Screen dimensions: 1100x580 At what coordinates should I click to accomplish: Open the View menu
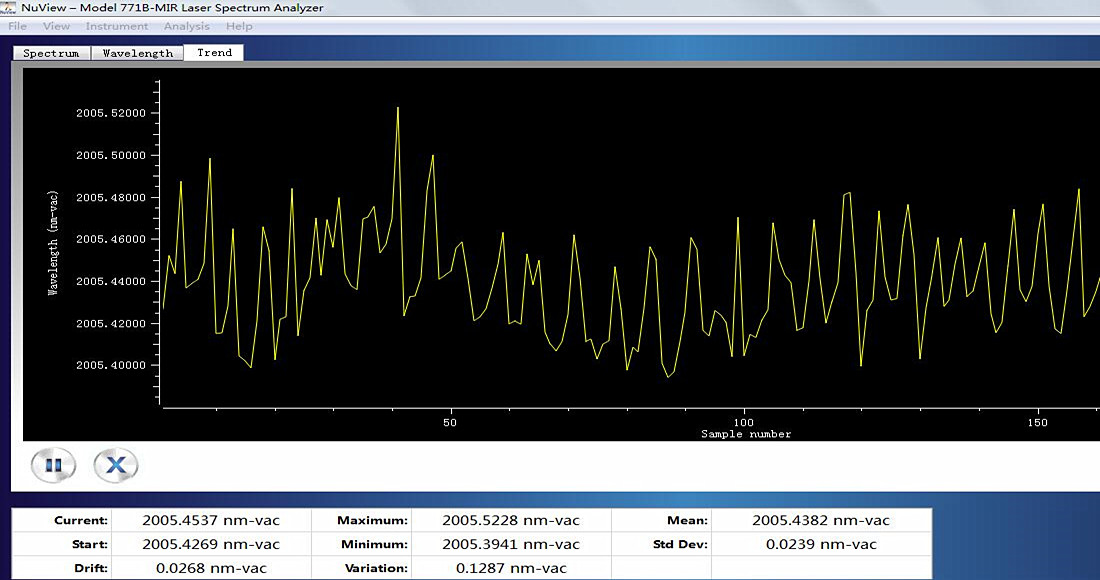click(57, 26)
